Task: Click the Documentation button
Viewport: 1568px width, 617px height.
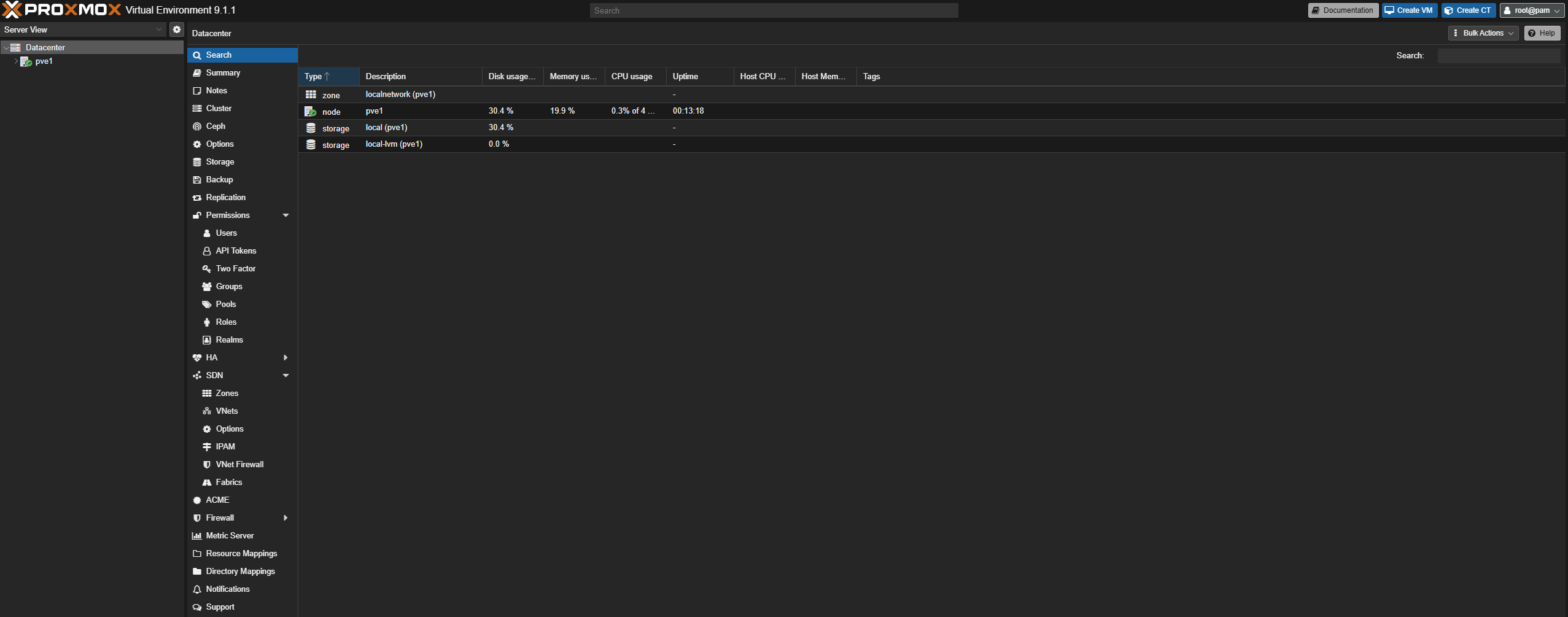Action: coord(1343,10)
